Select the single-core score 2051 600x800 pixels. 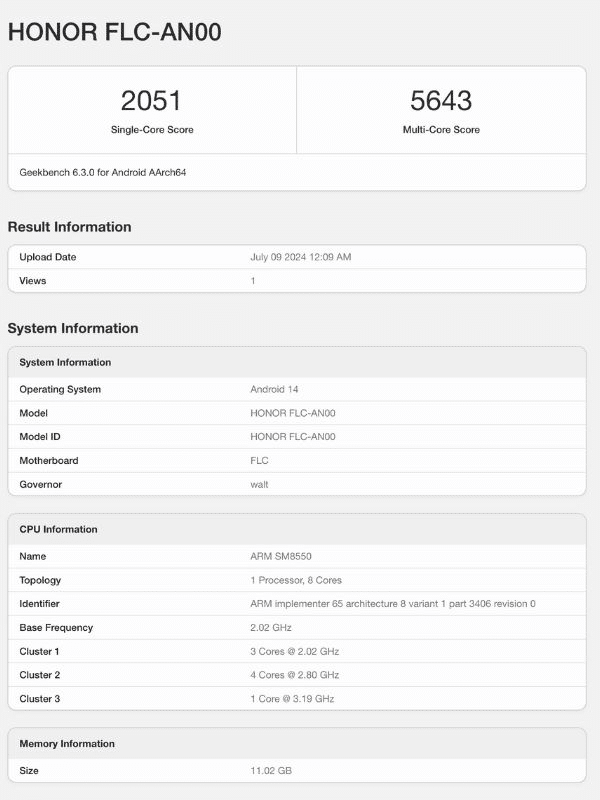[151, 101]
